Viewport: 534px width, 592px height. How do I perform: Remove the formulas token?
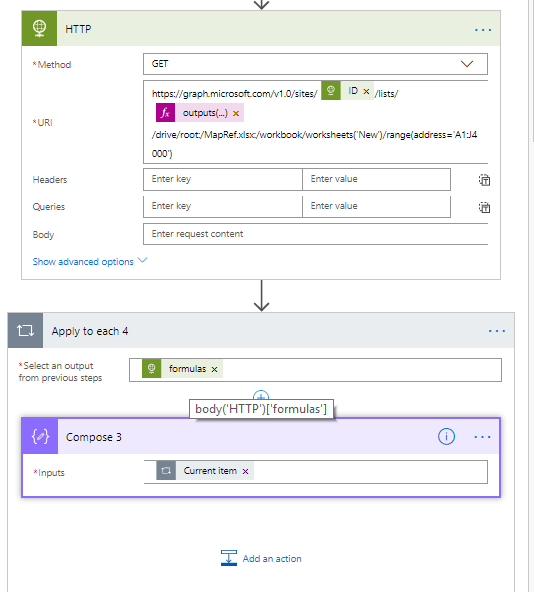tap(215, 369)
